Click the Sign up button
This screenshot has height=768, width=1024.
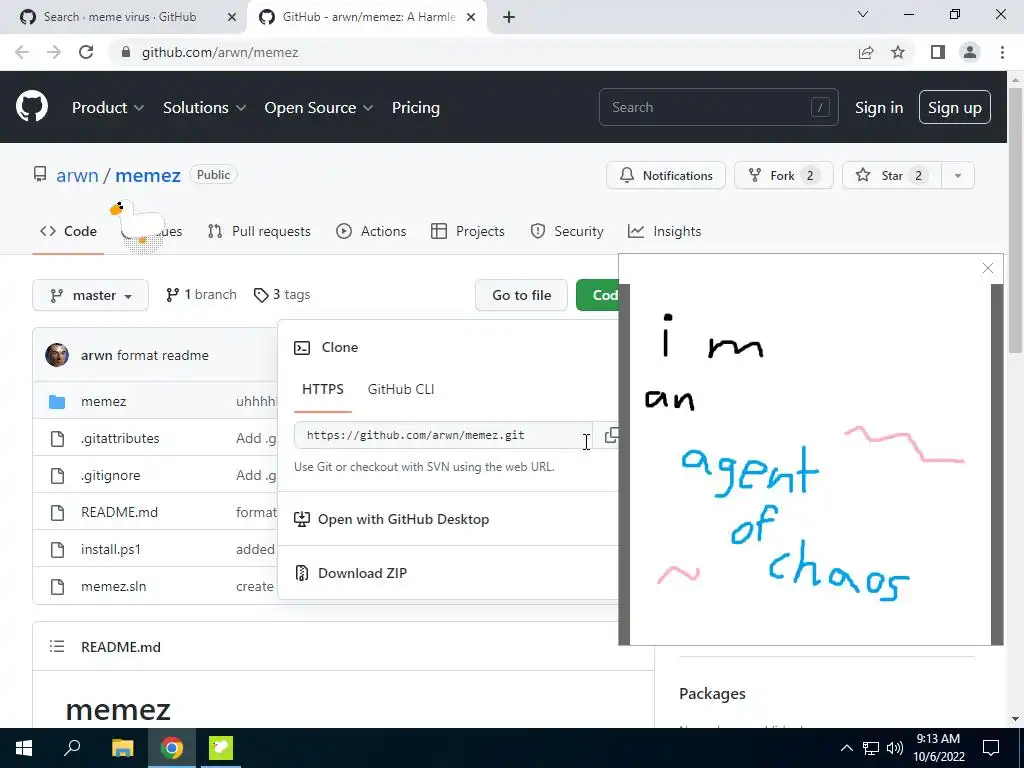[x=955, y=107]
